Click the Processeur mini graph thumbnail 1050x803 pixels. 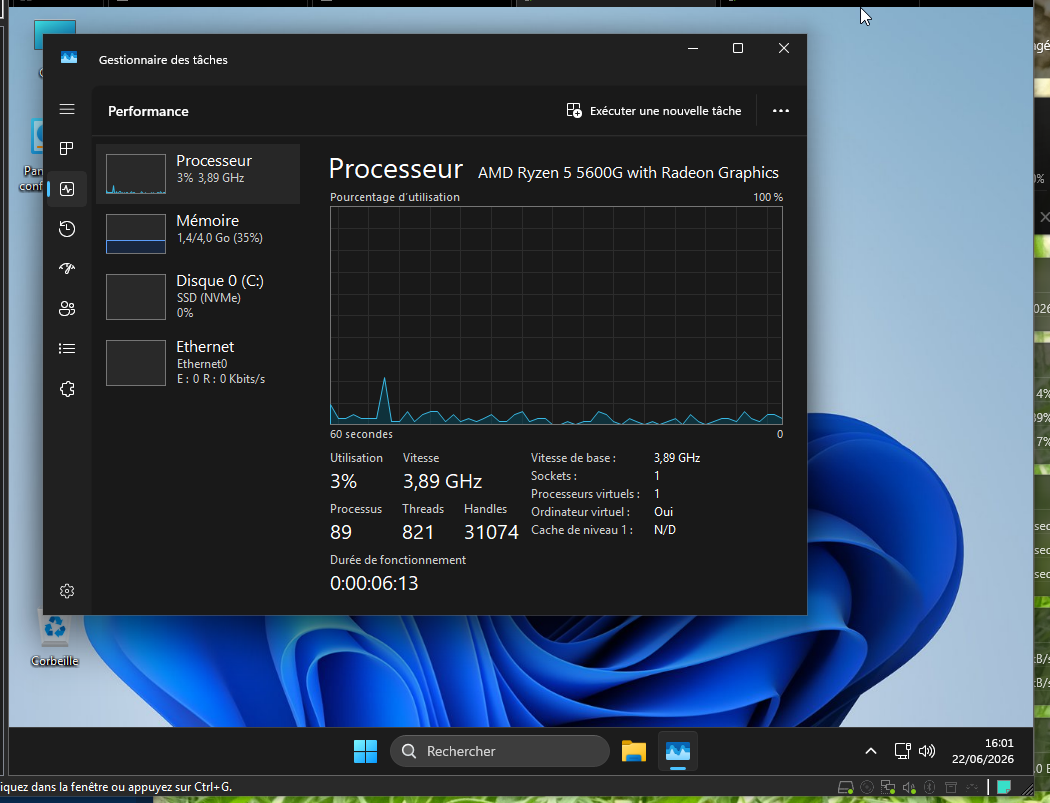[x=136, y=174]
